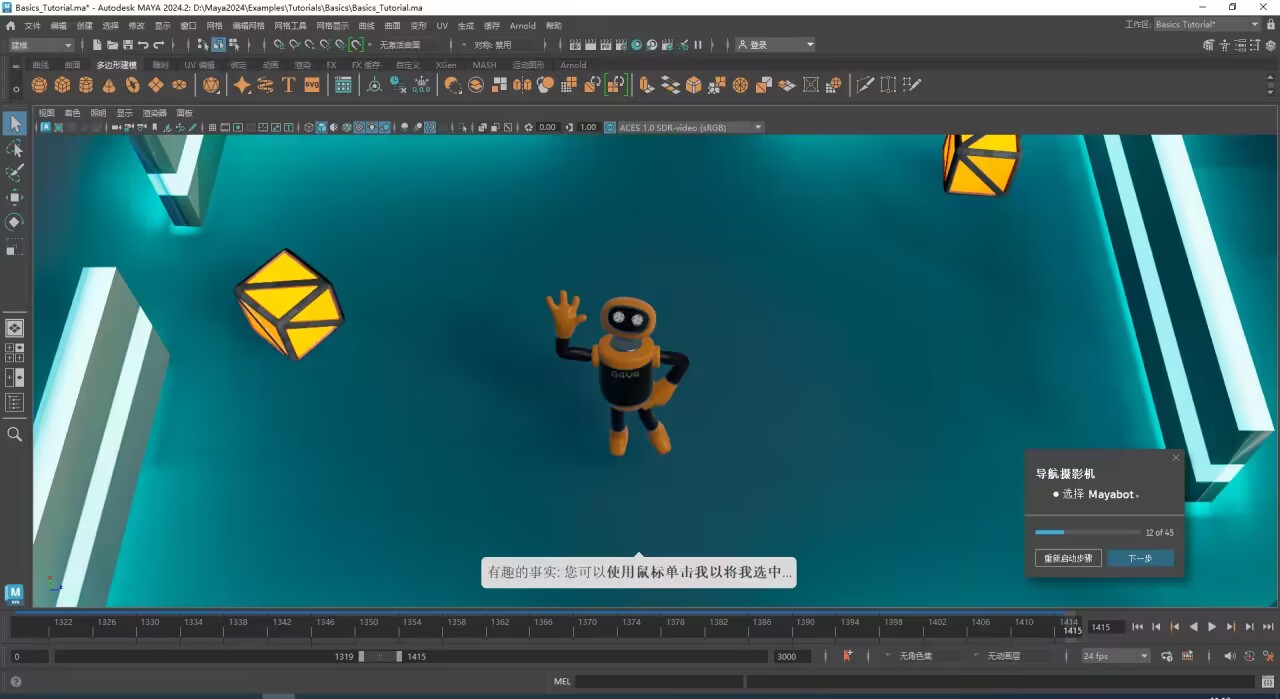Open the 文件 menu
1280x699 pixels.
[32, 25]
